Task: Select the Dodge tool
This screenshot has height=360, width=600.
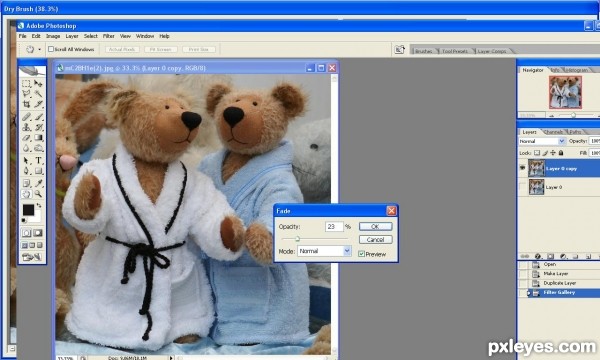Action: [x=38, y=148]
